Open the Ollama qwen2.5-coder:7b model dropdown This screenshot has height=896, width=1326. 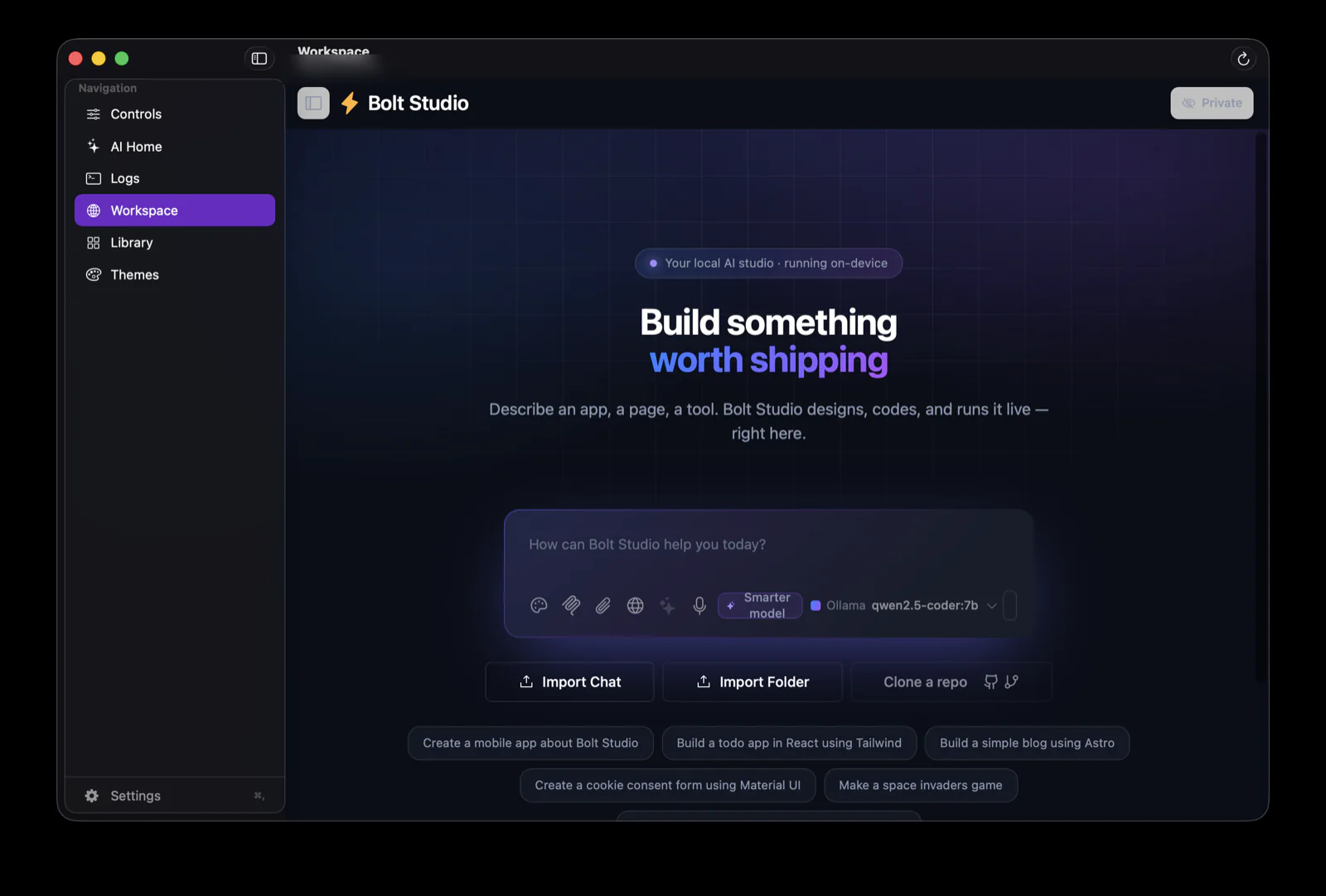tap(903, 606)
